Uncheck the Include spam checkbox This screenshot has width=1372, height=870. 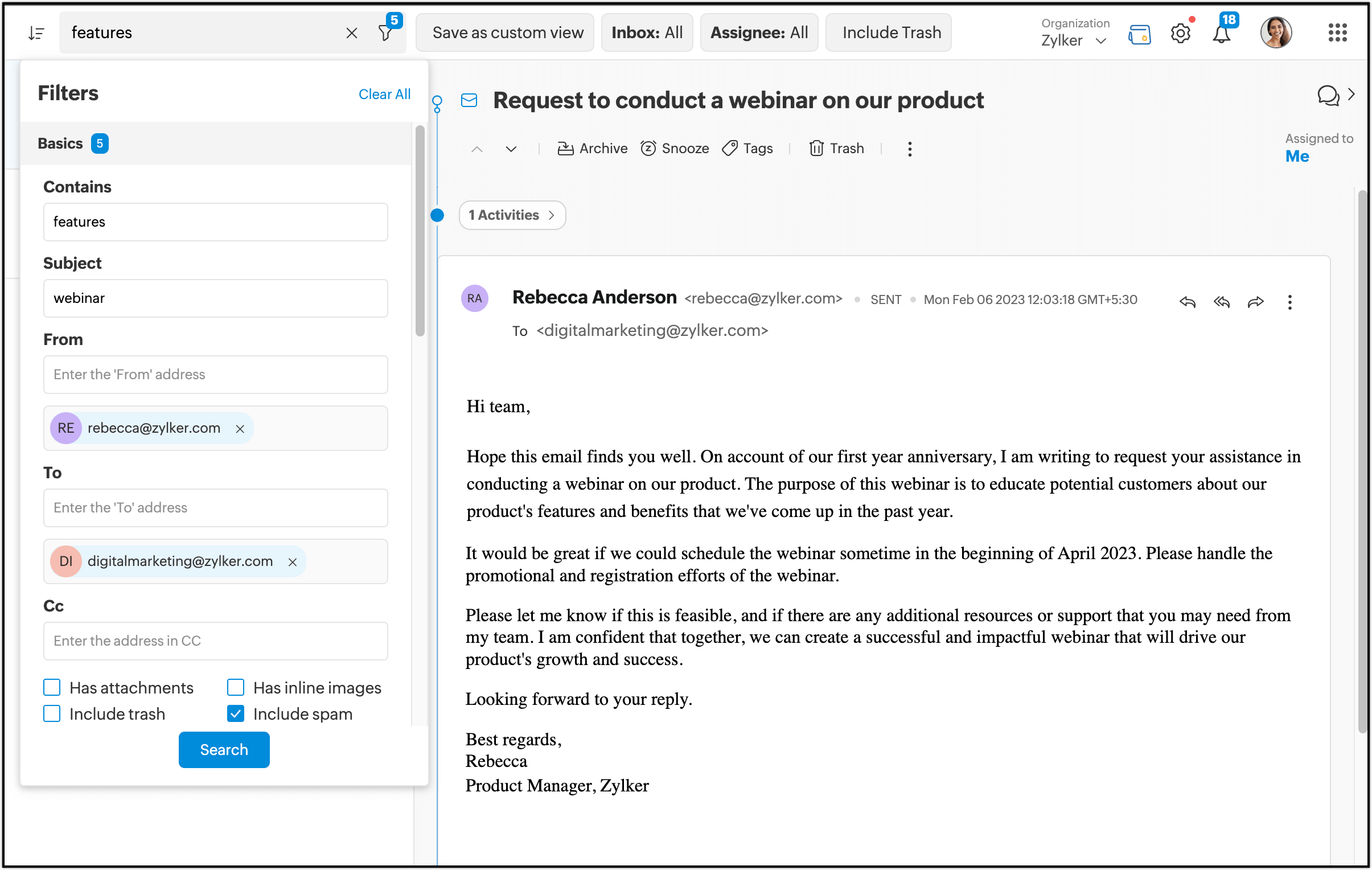coord(236,715)
